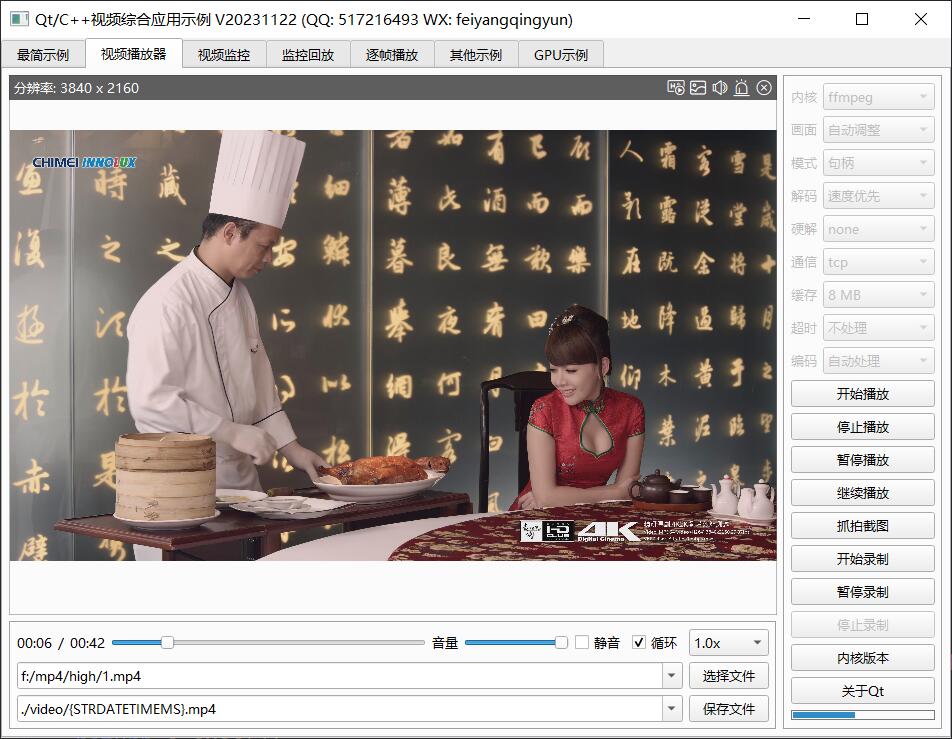The image size is (952, 739).
Task: Click the record video icon in video header
Action: click(x=676, y=88)
